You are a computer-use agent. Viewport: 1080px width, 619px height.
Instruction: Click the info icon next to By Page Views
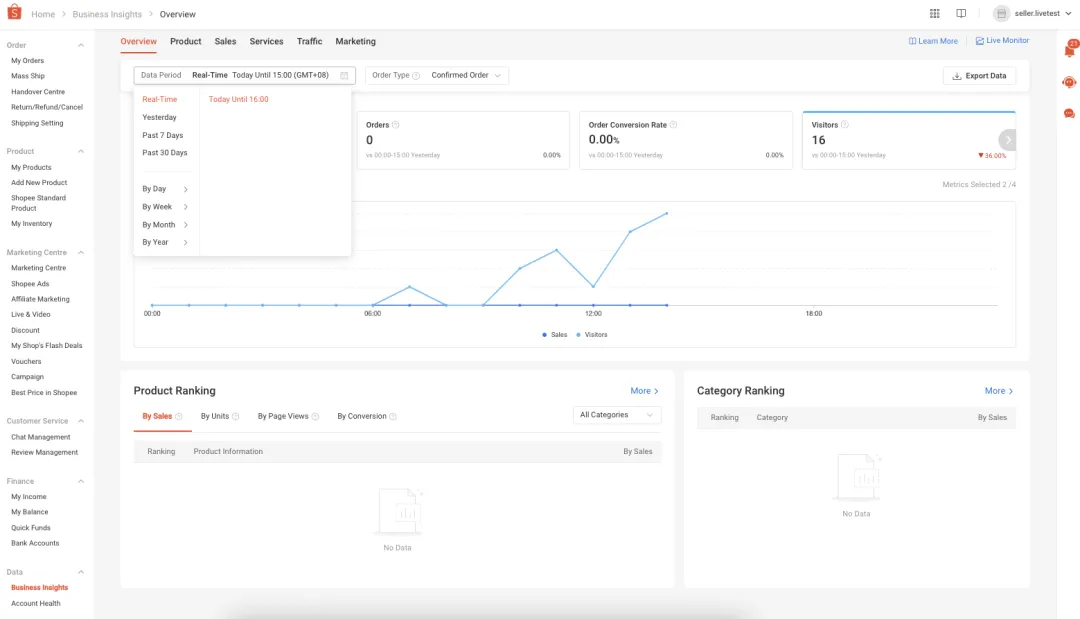[x=316, y=417]
